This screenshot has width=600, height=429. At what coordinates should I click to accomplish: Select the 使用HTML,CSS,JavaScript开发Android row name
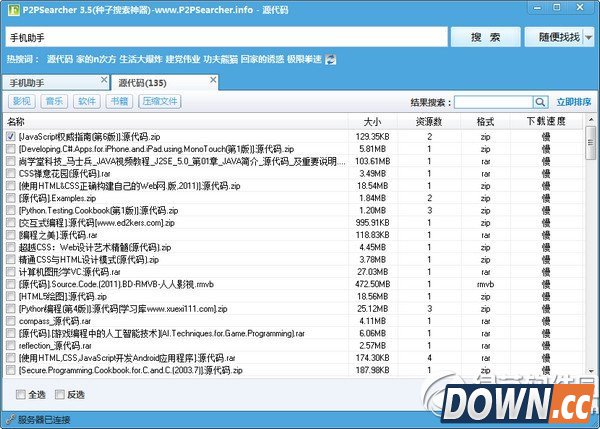(127, 358)
